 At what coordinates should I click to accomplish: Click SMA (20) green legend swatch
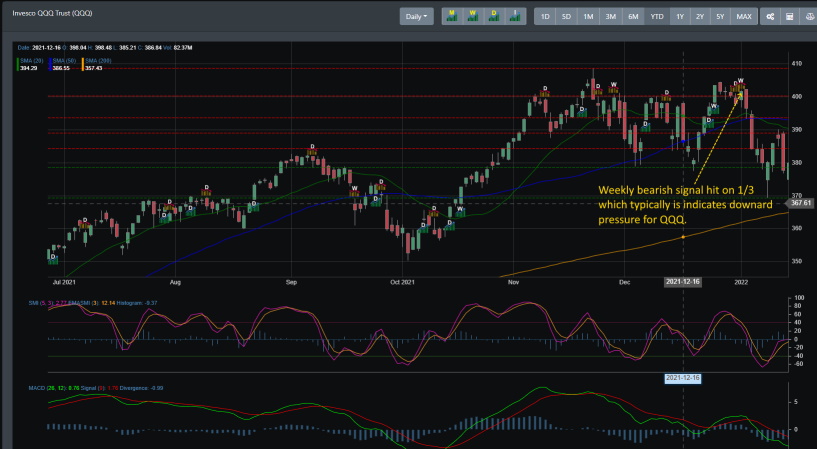(x=18, y=64)
